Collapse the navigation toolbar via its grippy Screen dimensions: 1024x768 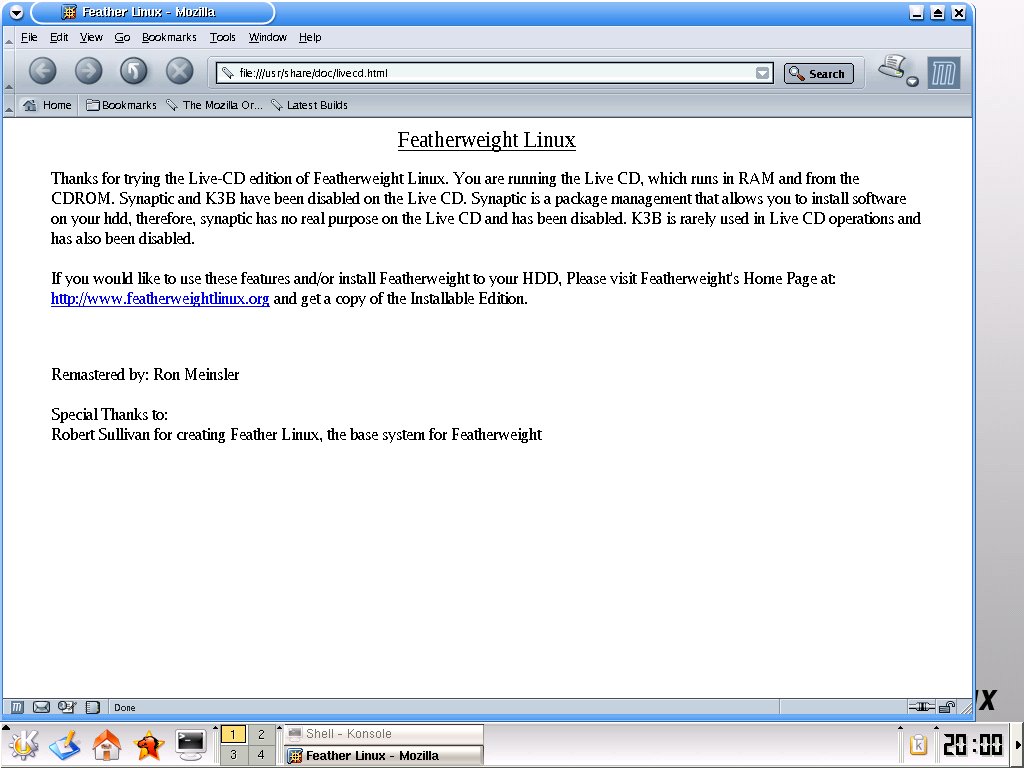8,71
